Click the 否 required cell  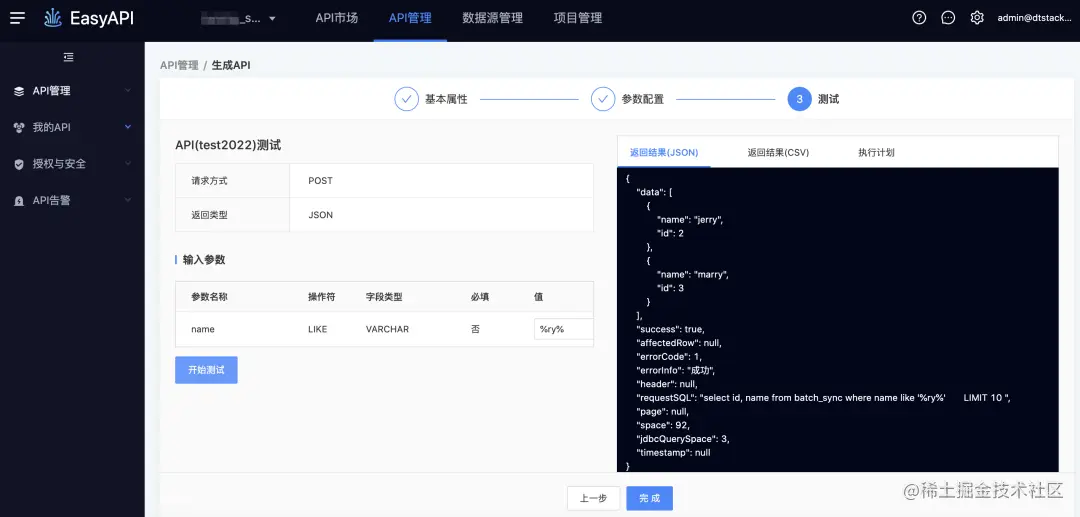tap(475, 329)
